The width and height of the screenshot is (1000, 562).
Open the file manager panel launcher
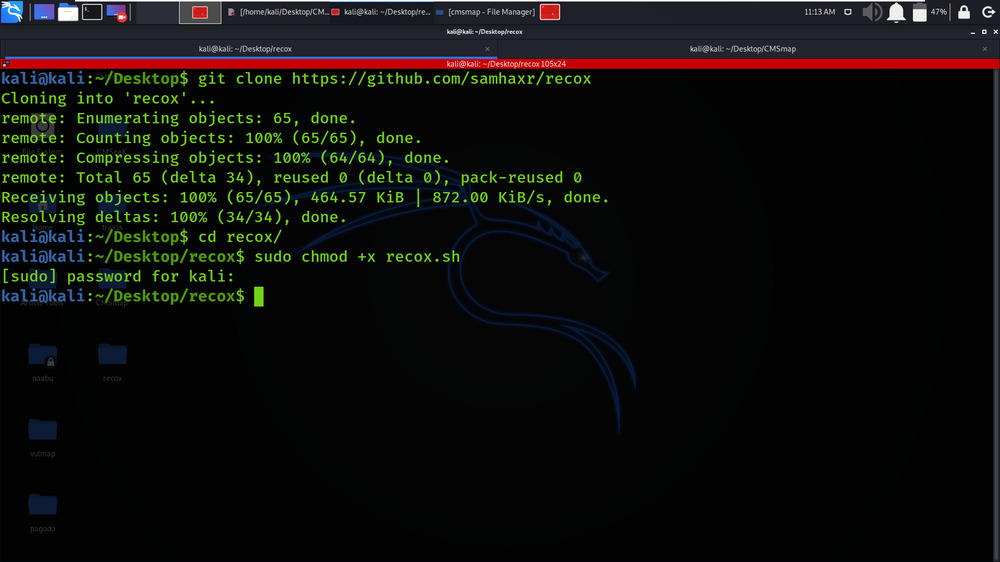[68, 12]
